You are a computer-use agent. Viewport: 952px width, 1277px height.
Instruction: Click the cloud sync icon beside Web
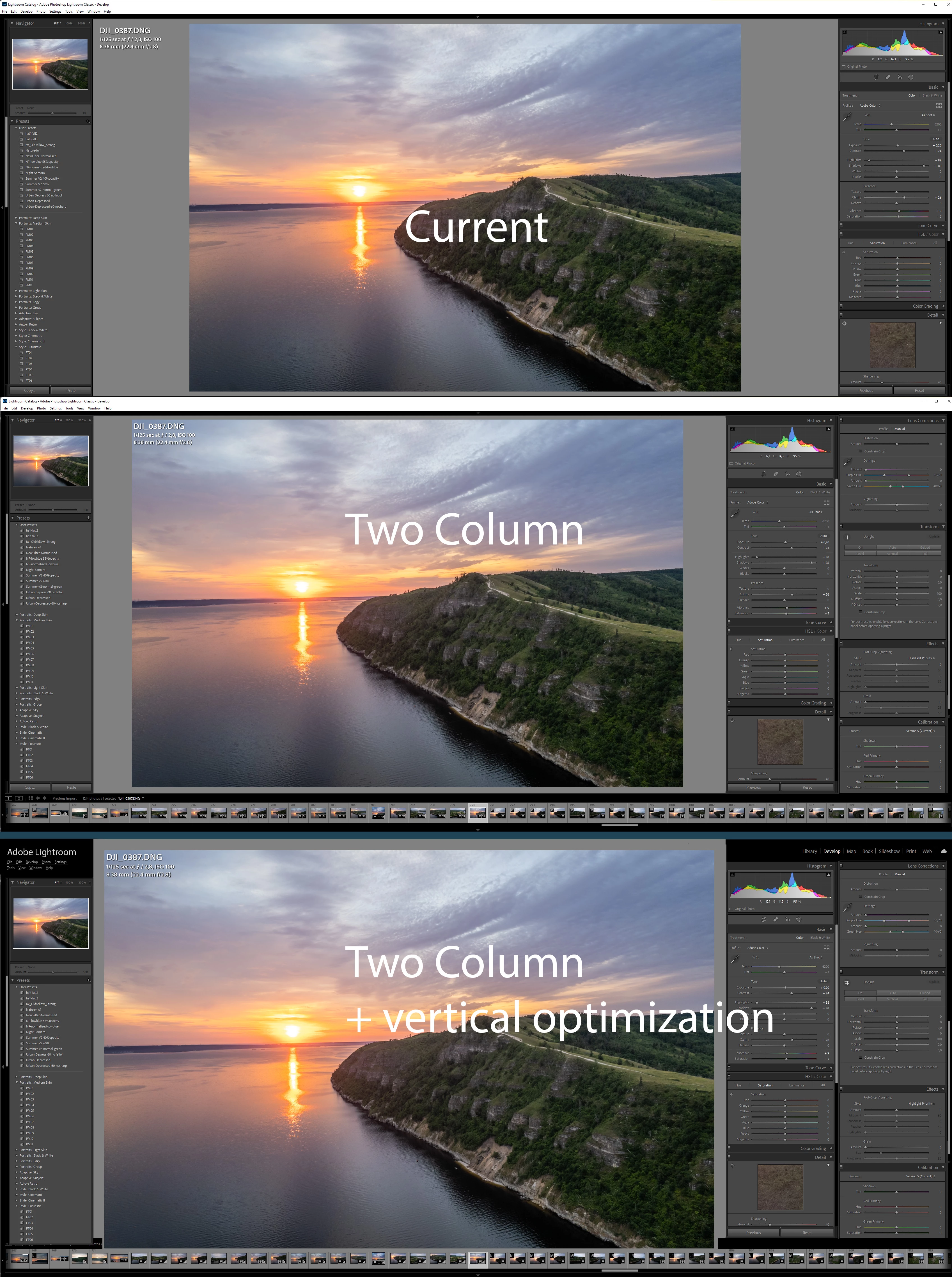943,851
